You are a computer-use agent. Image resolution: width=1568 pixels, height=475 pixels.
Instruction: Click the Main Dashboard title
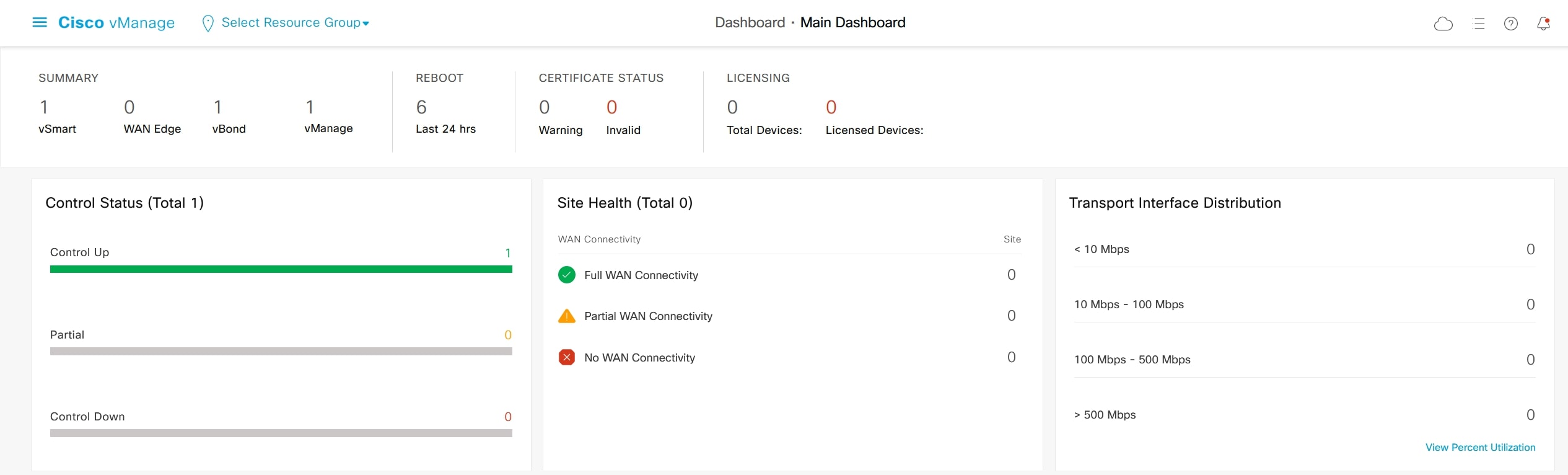[852, 22]
